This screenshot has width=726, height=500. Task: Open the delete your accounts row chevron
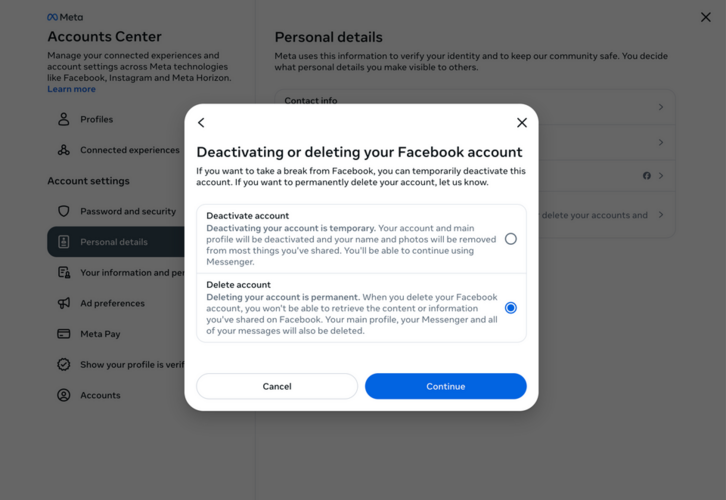661,215
